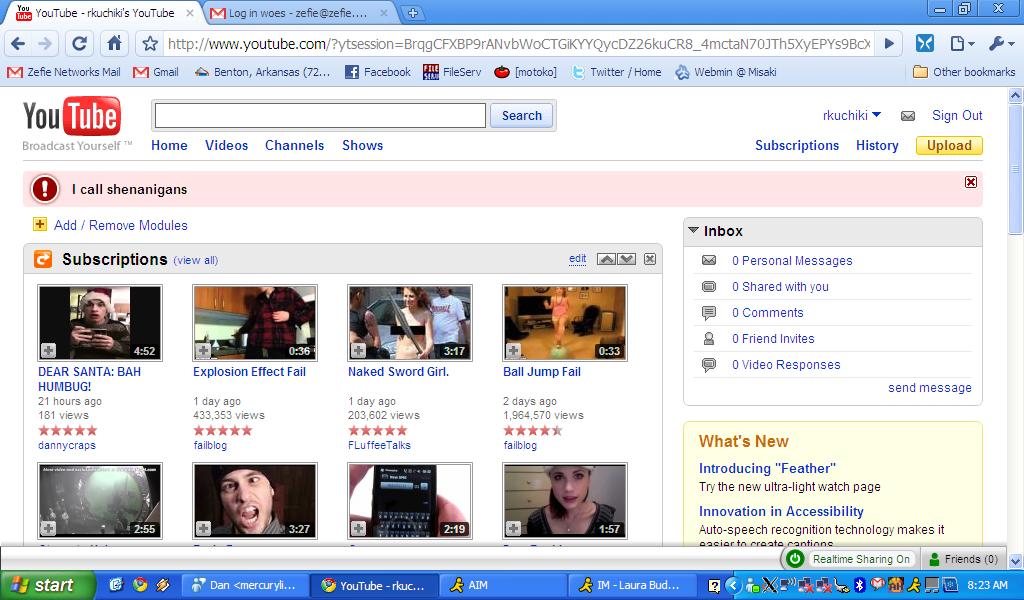Screen dimensions: 1024x600
Task: Open the rkuchiki account dropdown
Action: coord(851,115)
